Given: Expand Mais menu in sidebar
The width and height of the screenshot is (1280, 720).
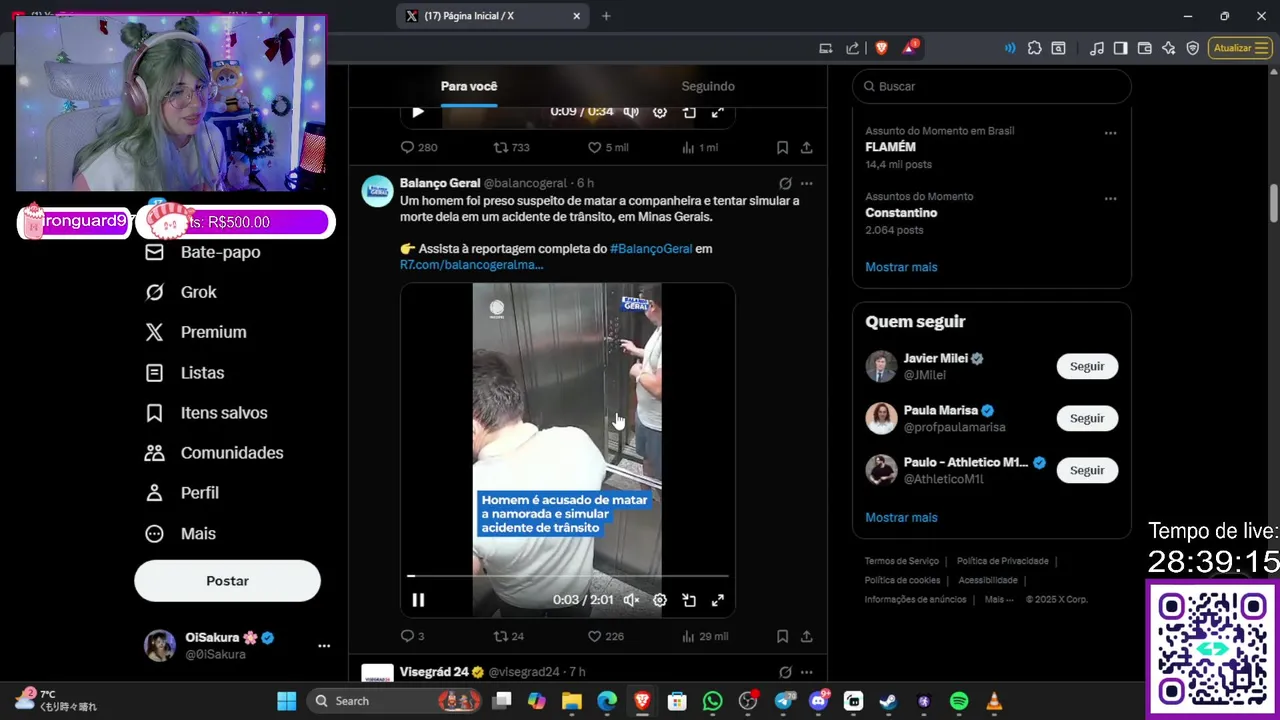Looking at the screenshot, I should point(181,534).
